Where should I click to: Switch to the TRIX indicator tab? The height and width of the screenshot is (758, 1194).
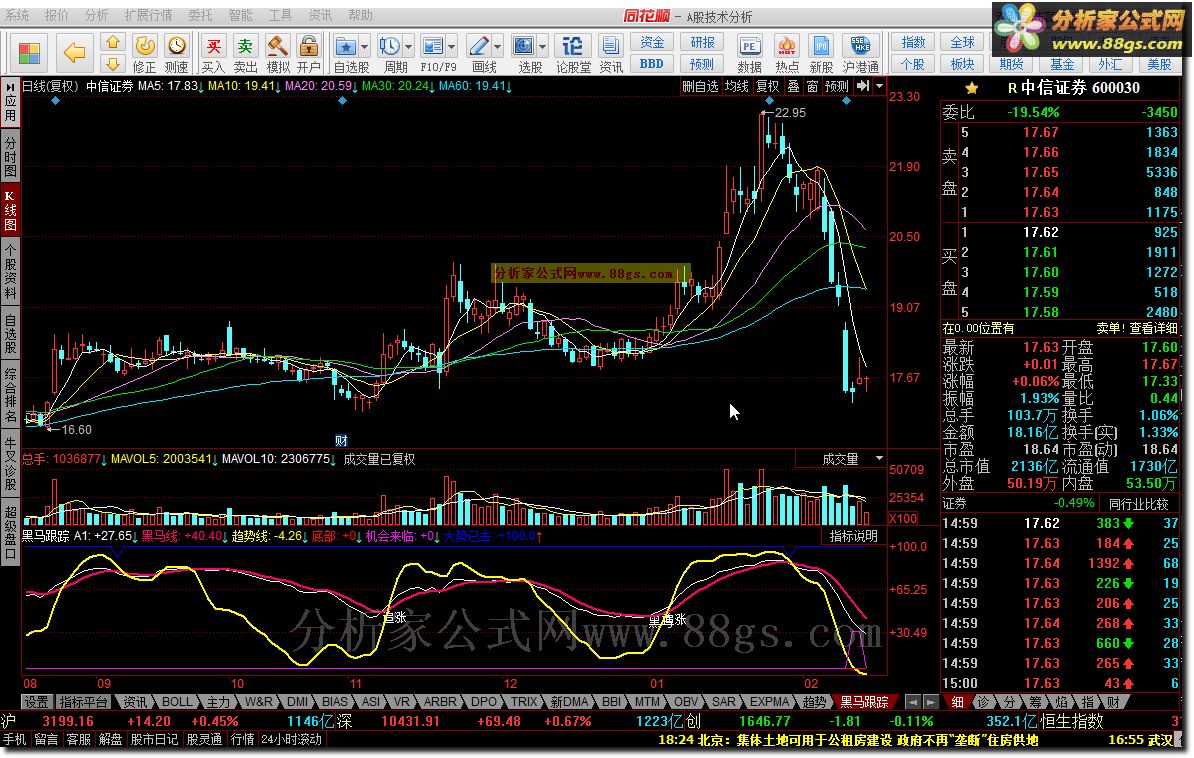tap(524, 702)
